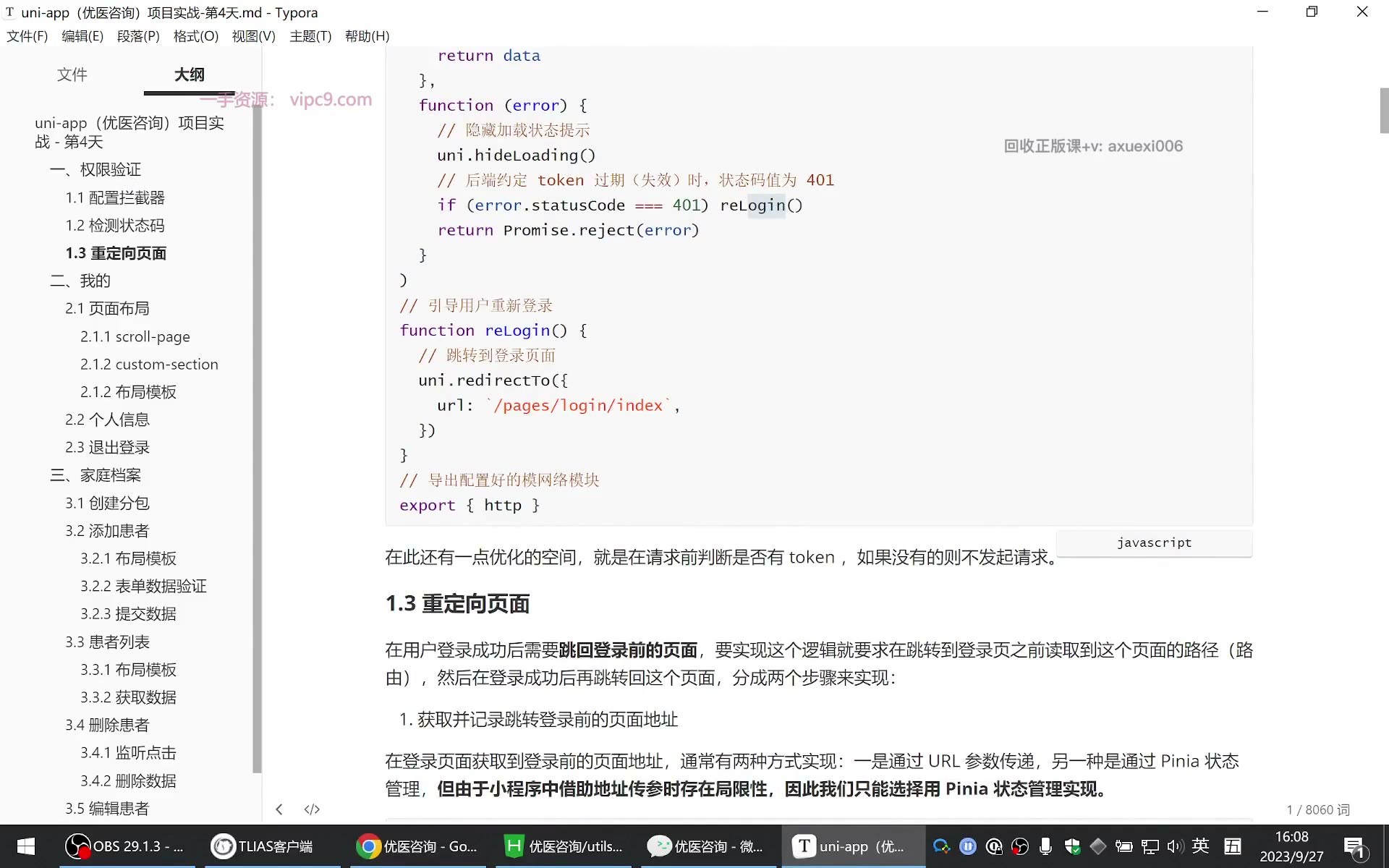Toggle the volume speaker tray icon
The width and height of the screenshot is (1389, 868).
point(1175,846)
